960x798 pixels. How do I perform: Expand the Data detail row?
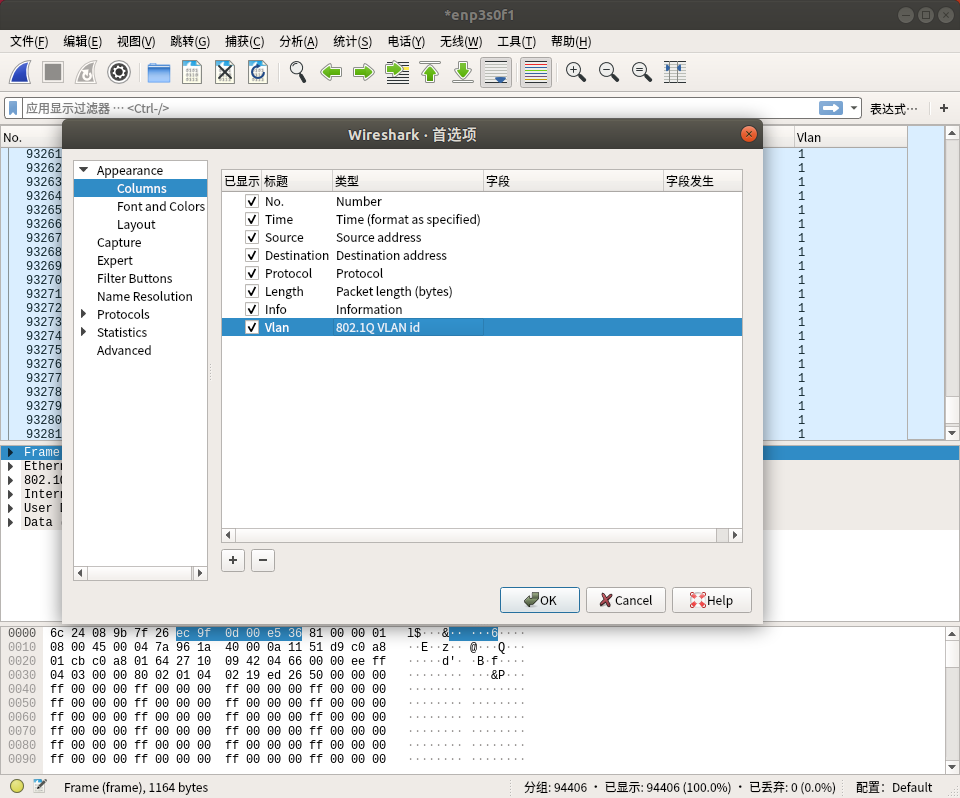point(10,522)
